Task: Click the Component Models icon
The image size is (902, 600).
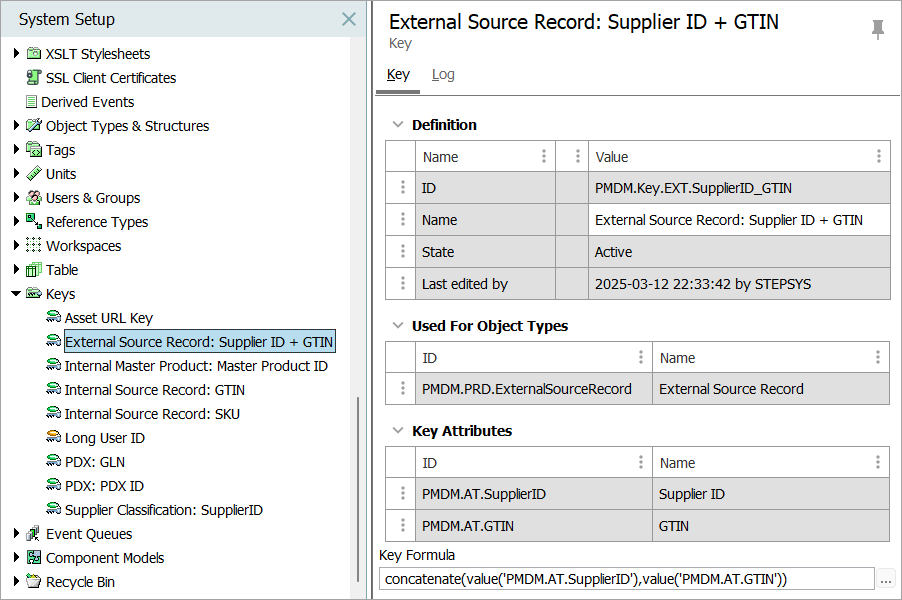Action: [x=34, y=558]
